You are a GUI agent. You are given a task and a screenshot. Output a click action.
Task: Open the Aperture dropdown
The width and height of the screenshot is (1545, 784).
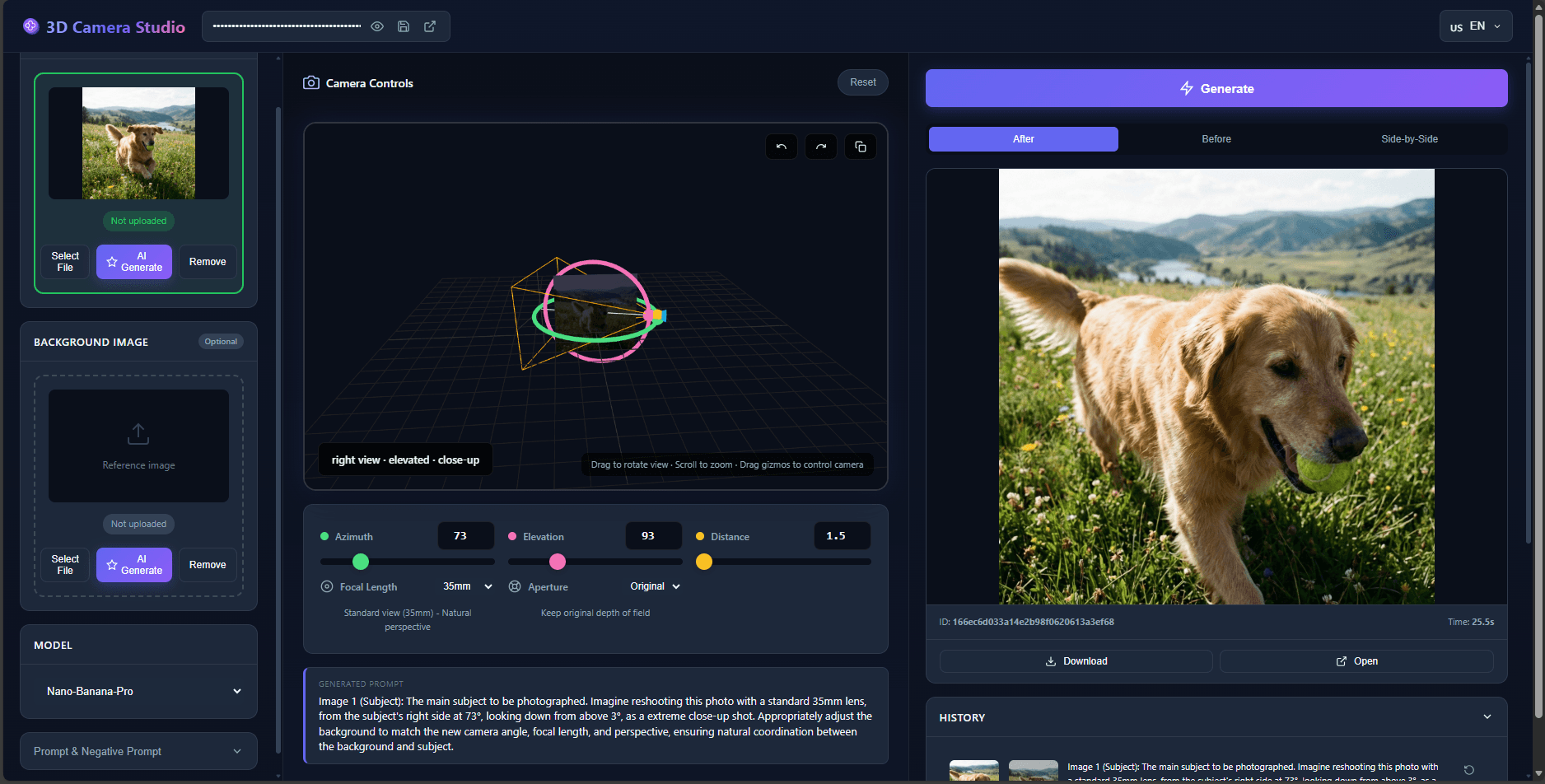[x=655, y=586]
